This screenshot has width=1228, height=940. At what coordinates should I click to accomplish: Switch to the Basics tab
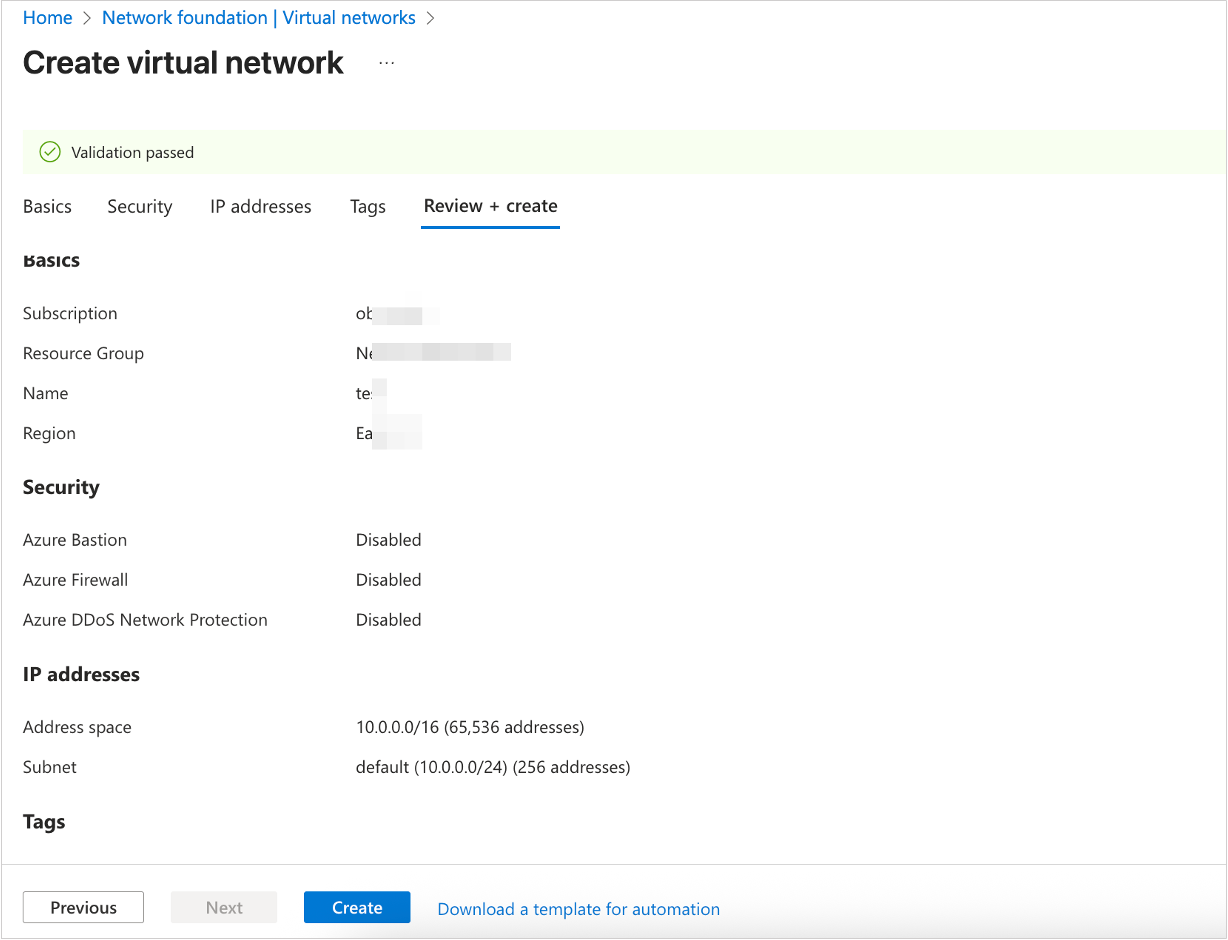(47, 206)
